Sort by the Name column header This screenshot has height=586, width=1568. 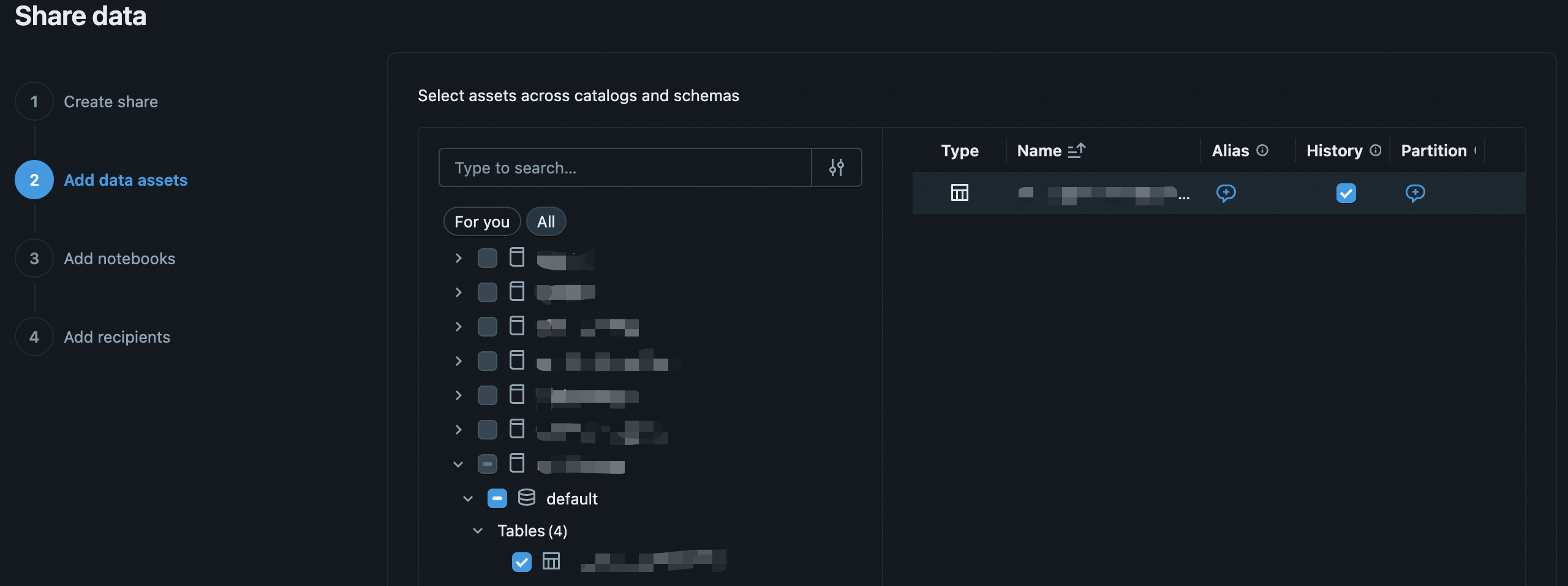[1039, 150]
